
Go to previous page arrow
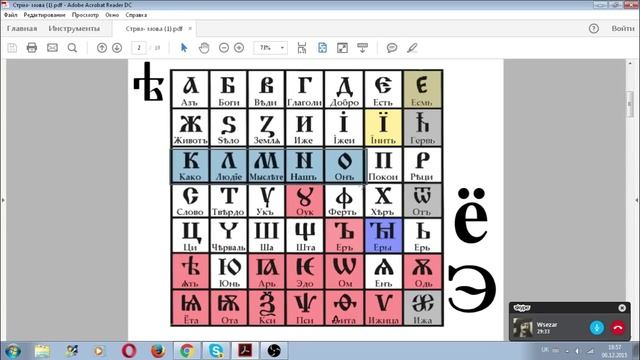tap(102, 48)
